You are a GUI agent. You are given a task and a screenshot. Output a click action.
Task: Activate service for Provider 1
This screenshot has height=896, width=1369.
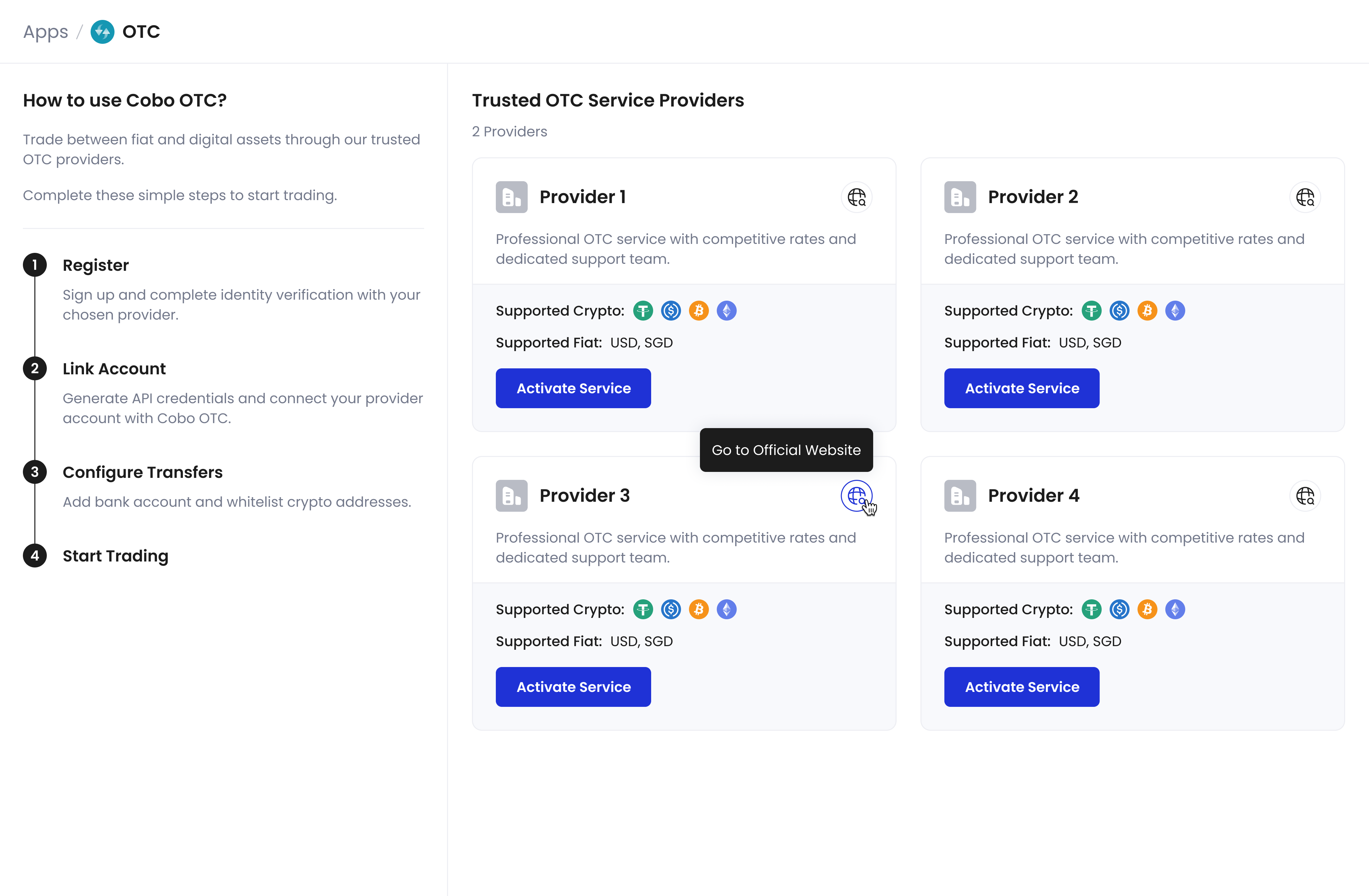click(573, 388)
